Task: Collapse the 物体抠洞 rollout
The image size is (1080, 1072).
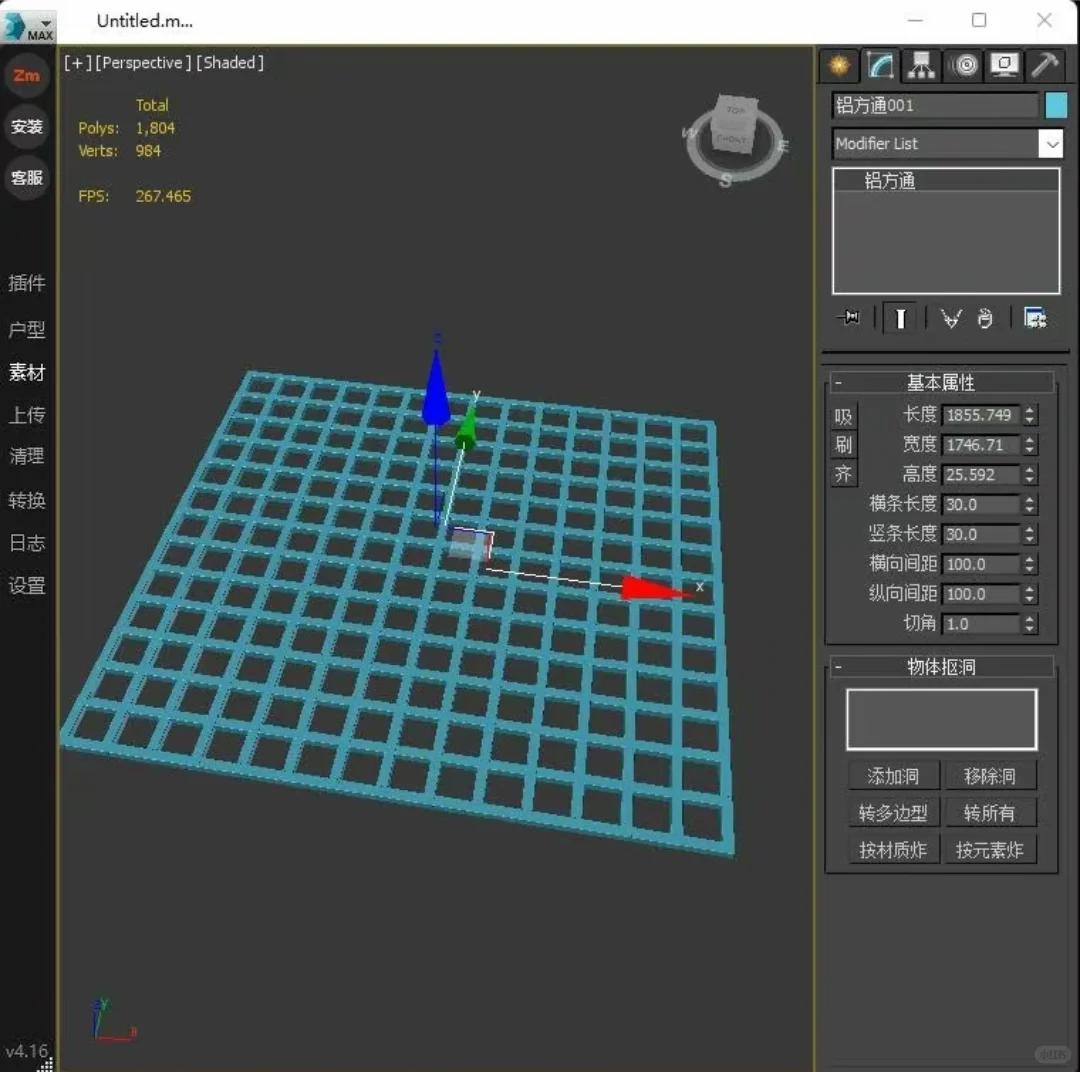Action: [836, 667]
